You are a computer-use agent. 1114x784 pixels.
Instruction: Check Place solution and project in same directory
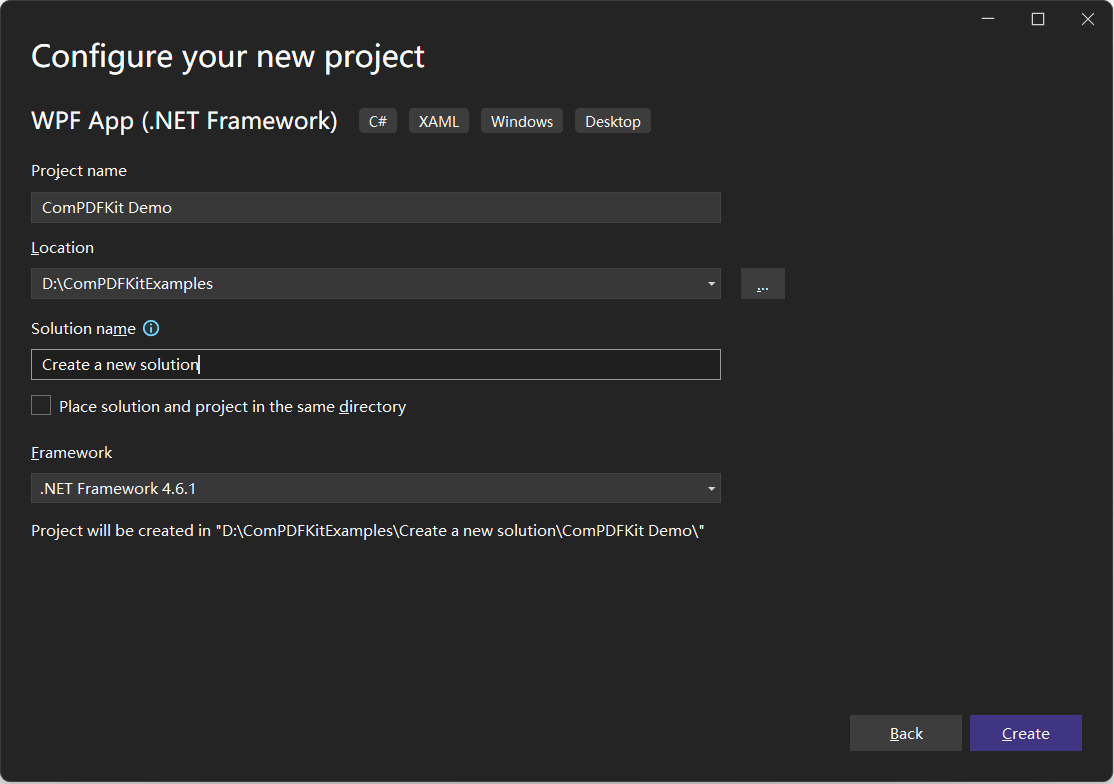[x=41, y=405]
